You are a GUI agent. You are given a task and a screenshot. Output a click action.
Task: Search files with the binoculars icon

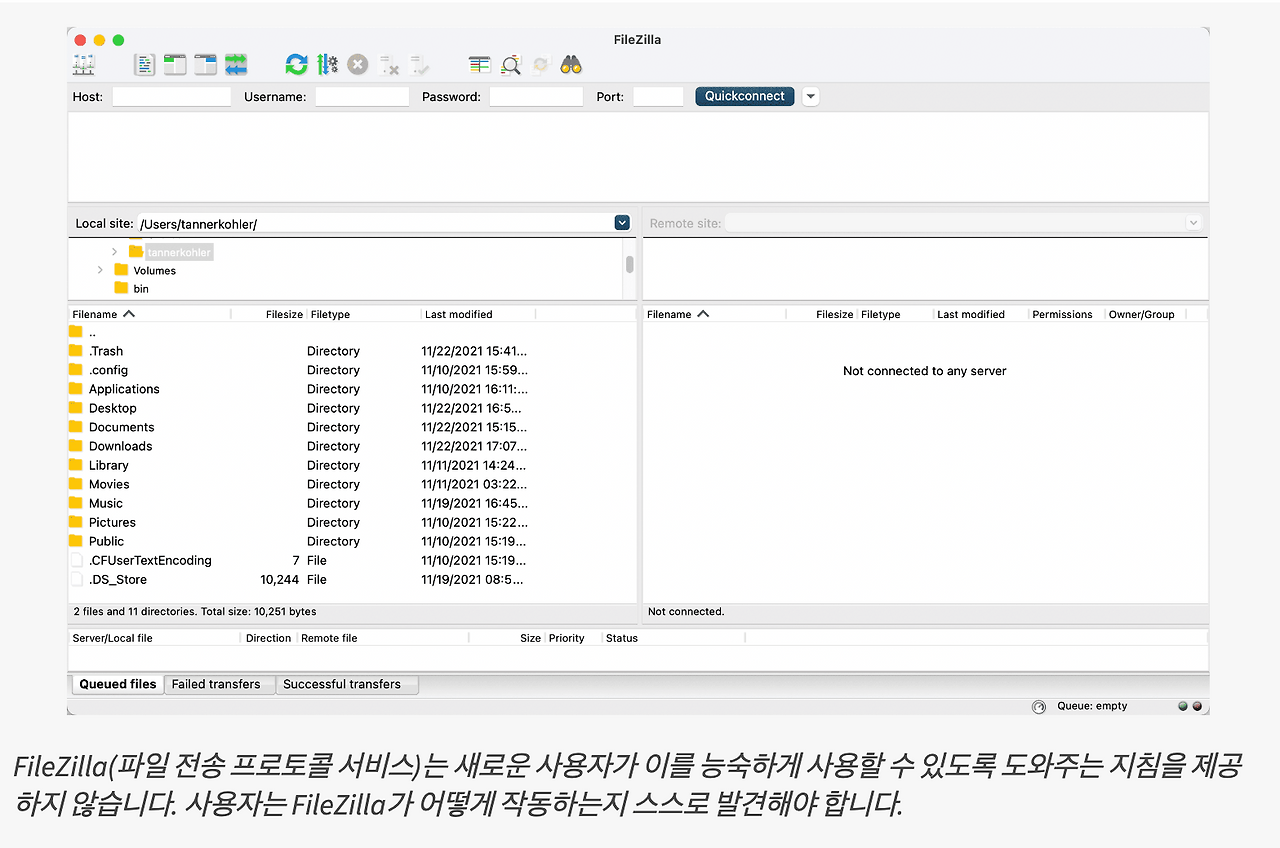pos(571,65)
